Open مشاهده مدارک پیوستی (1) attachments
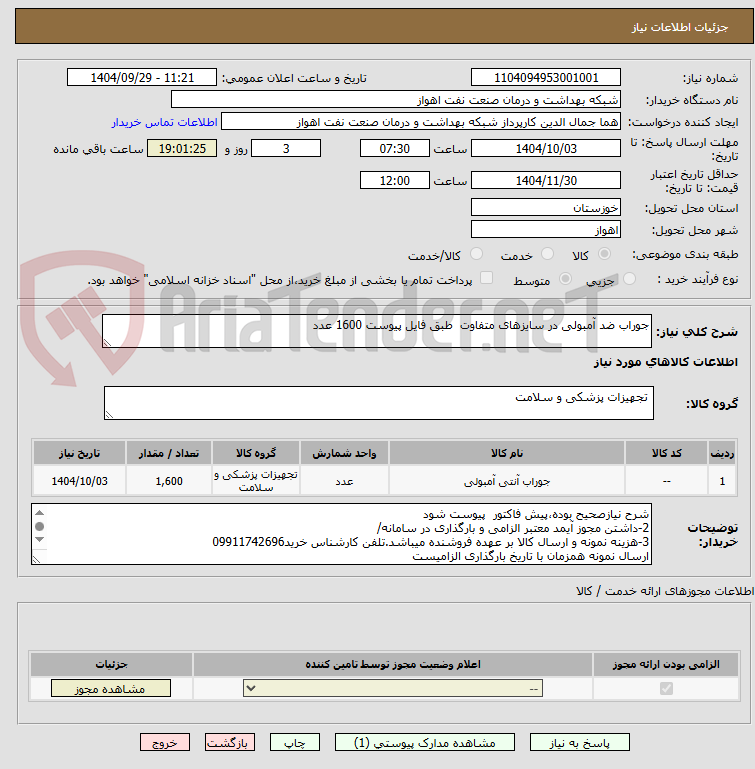Viewport: 755px width, 769px height. coord(425,743)
